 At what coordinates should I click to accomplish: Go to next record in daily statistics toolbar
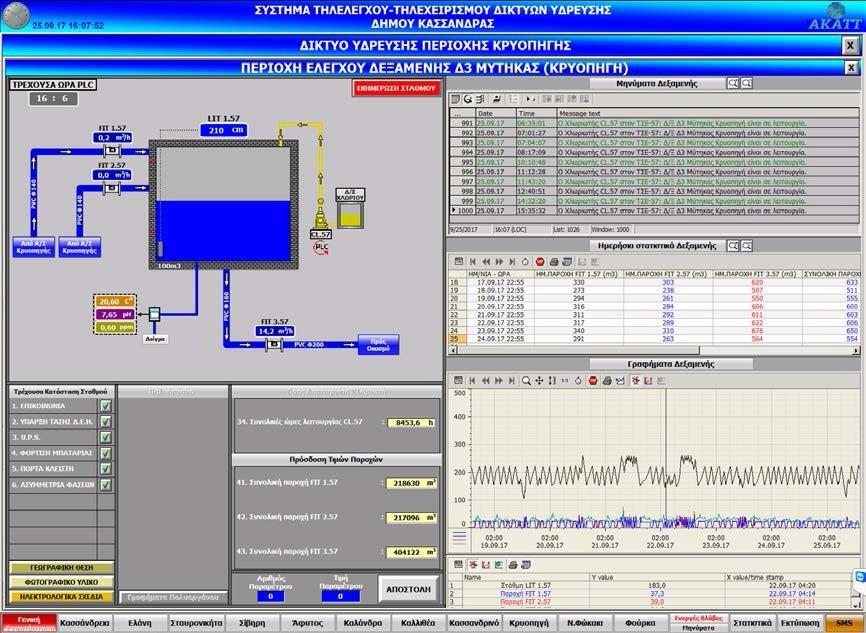click(x=499, y=262)
